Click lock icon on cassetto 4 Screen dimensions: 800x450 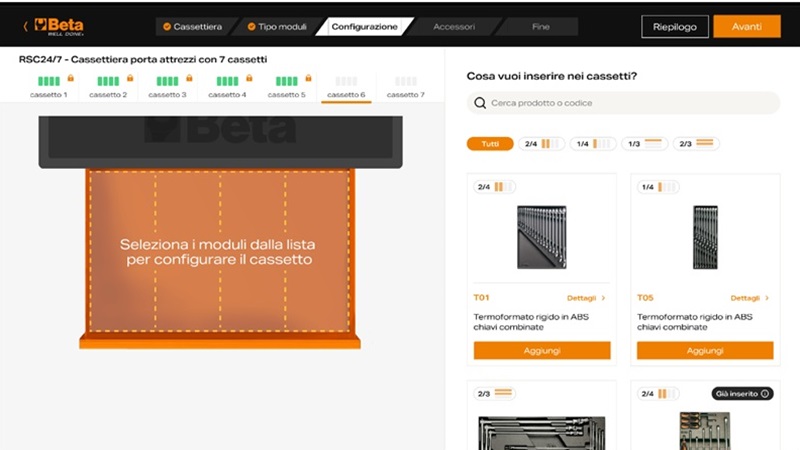(x=249, y=78)
